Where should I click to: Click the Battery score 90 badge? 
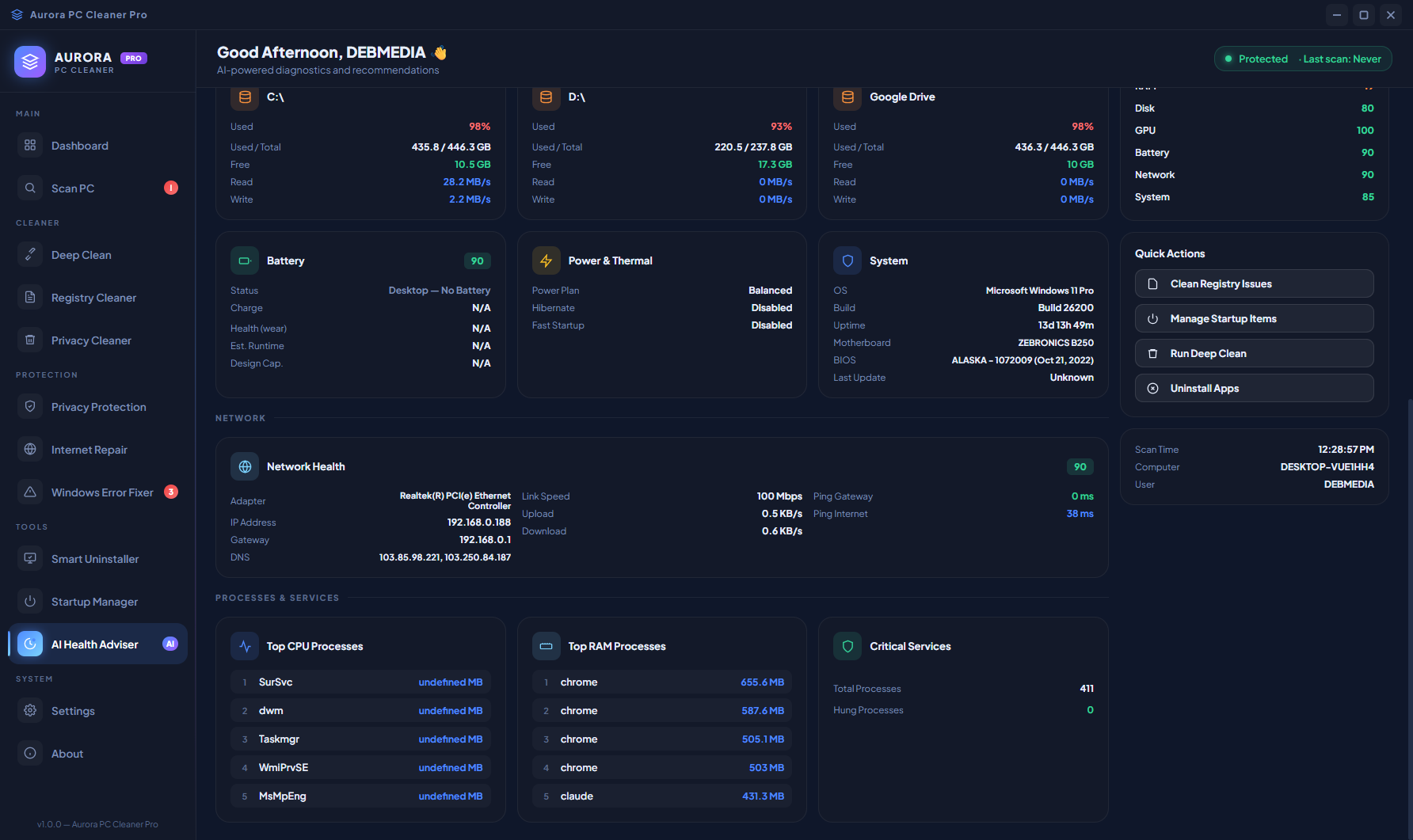click(x=477, y=260)
